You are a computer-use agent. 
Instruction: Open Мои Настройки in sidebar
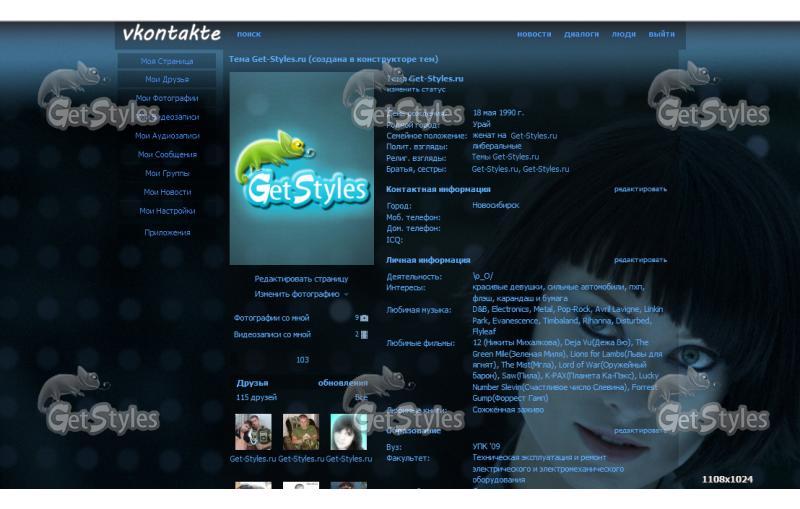pyautogui.click(x=167, y=211)
